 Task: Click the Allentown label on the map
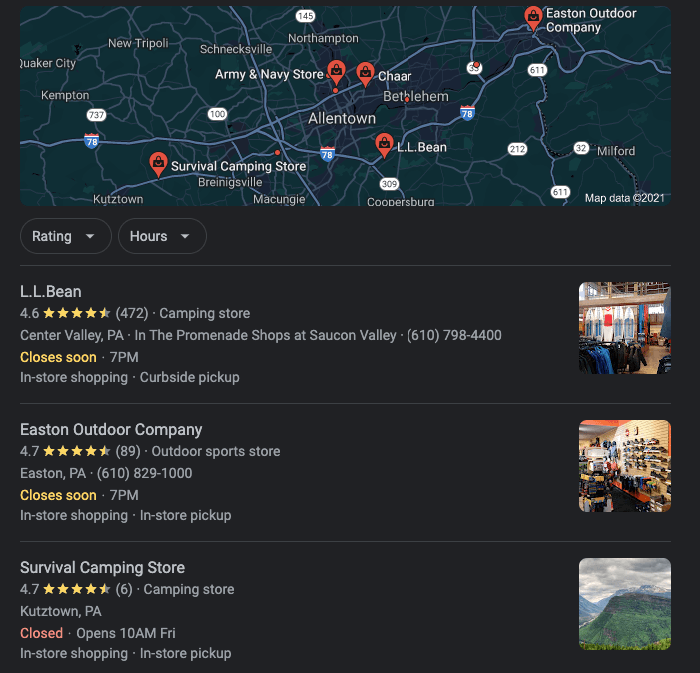click(342, 118)
